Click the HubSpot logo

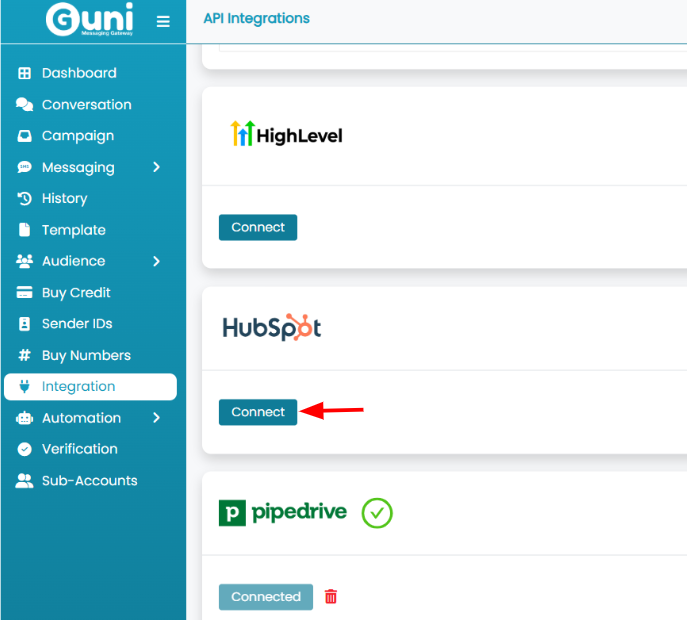[272, 327]
